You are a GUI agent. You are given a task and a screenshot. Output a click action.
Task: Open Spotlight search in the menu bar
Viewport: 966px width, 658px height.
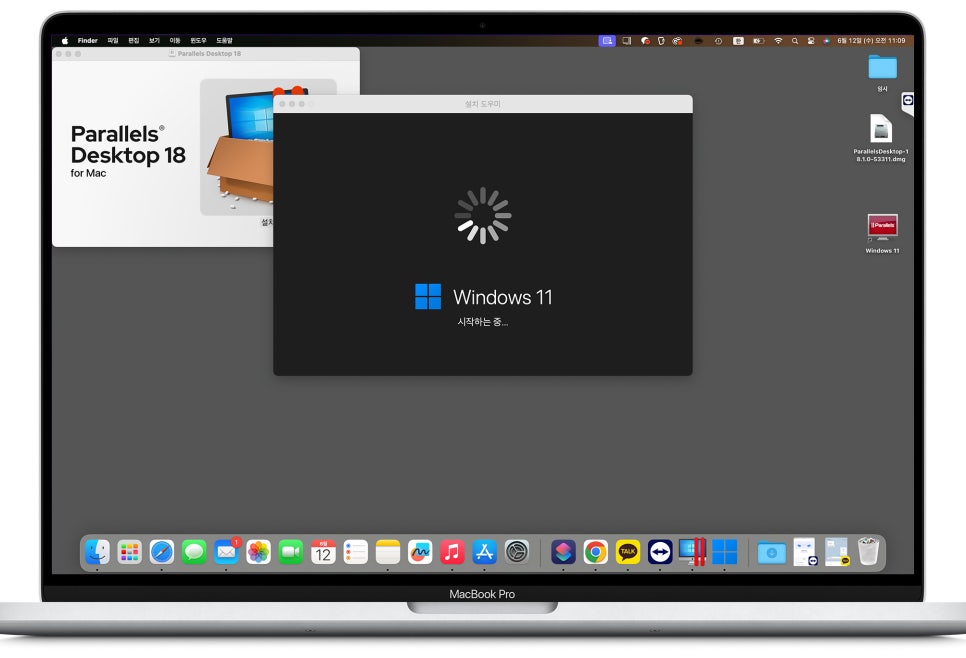795,41
